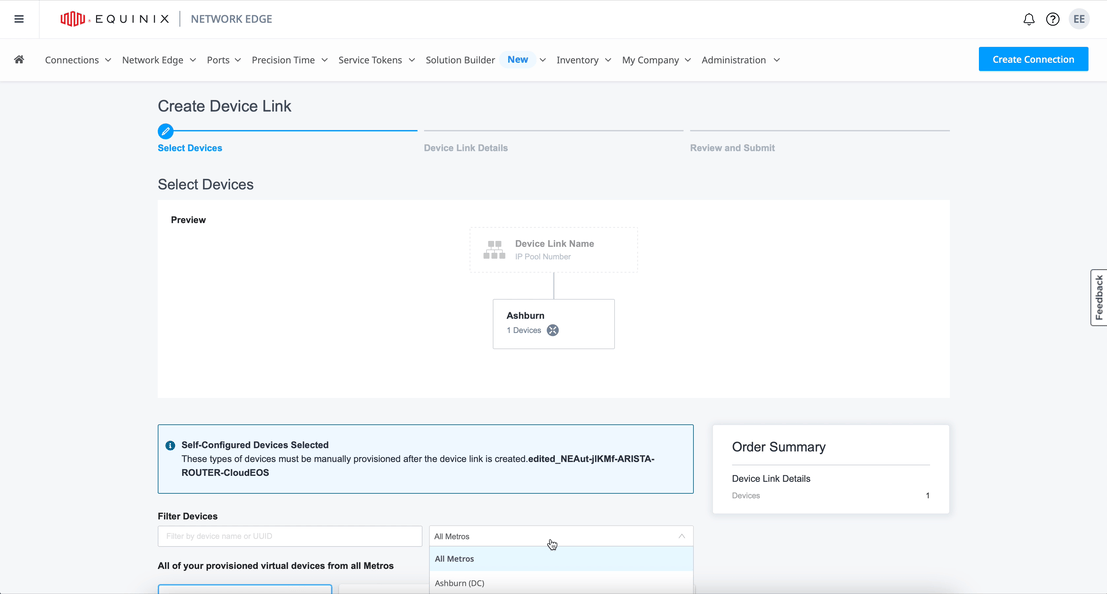Click the Equinix logo

[x=115, y=19]
